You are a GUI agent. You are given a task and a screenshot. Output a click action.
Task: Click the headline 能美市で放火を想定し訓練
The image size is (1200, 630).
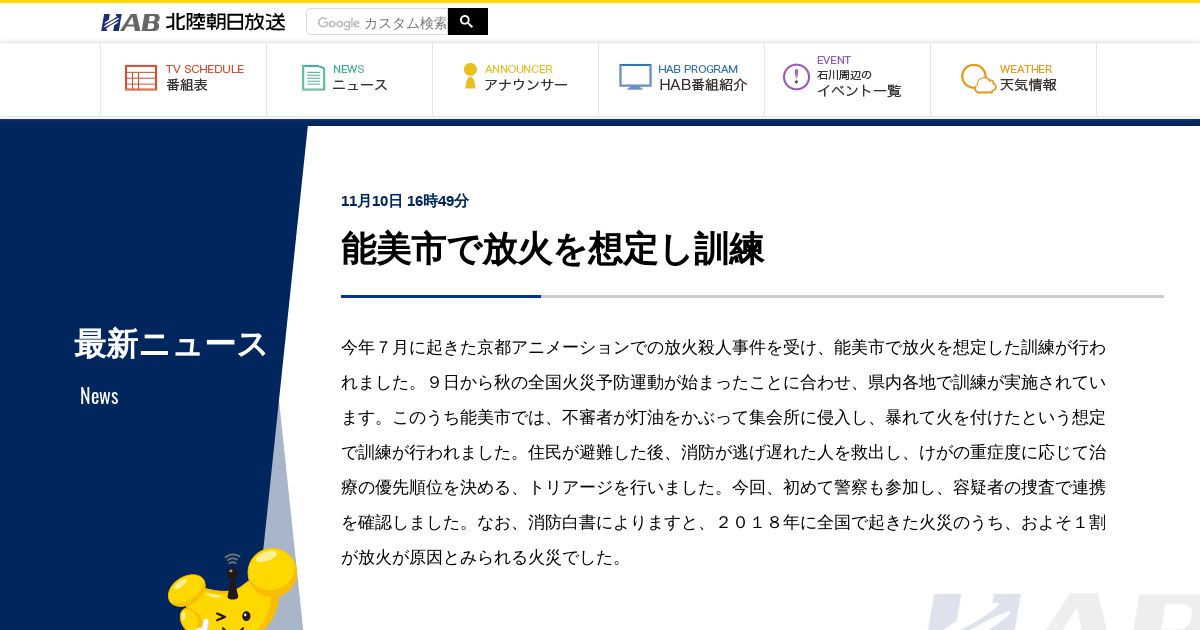(553, 249)
